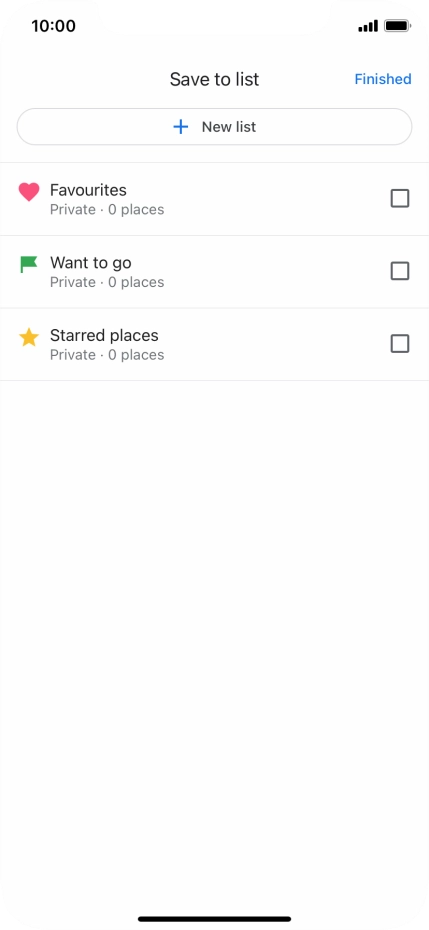Viewport: 429px width, 930px height.
Task: Pick the Starred places list name
Action: click(x=104, y=335)
